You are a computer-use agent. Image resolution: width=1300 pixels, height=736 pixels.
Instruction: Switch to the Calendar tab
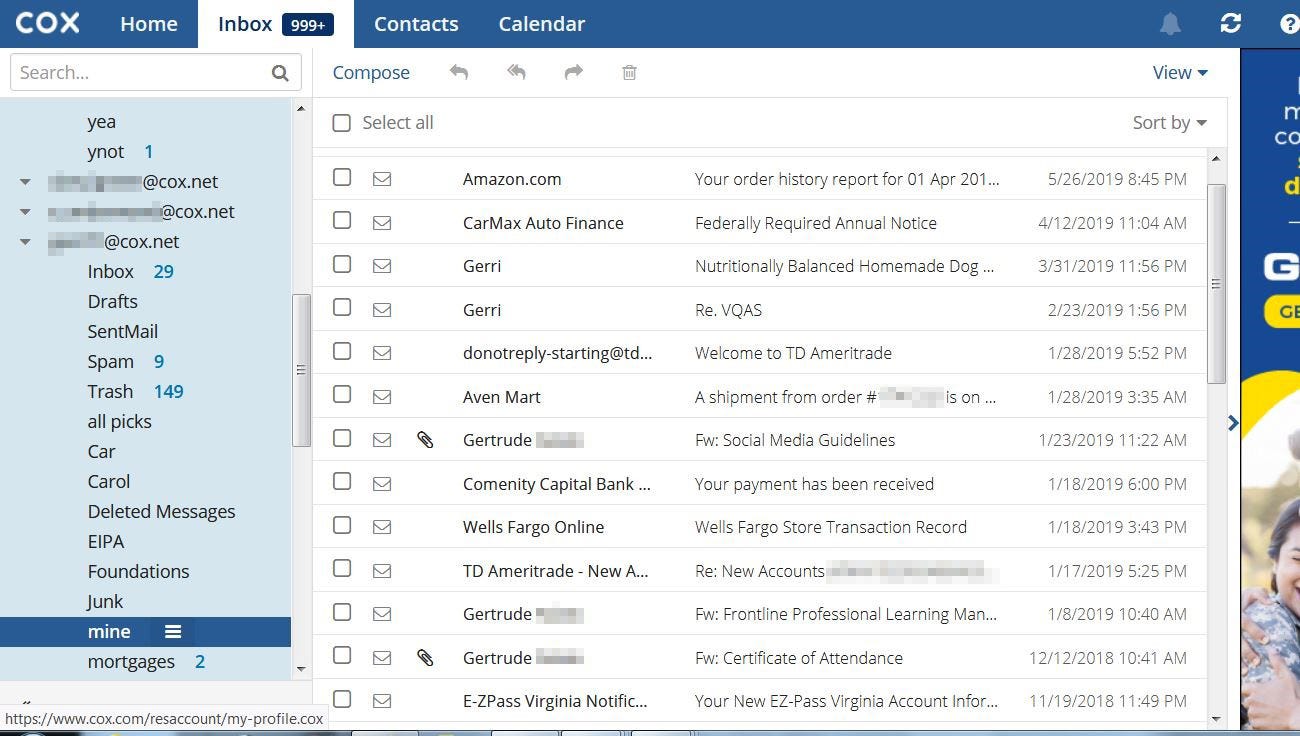[x=542, y=24]
